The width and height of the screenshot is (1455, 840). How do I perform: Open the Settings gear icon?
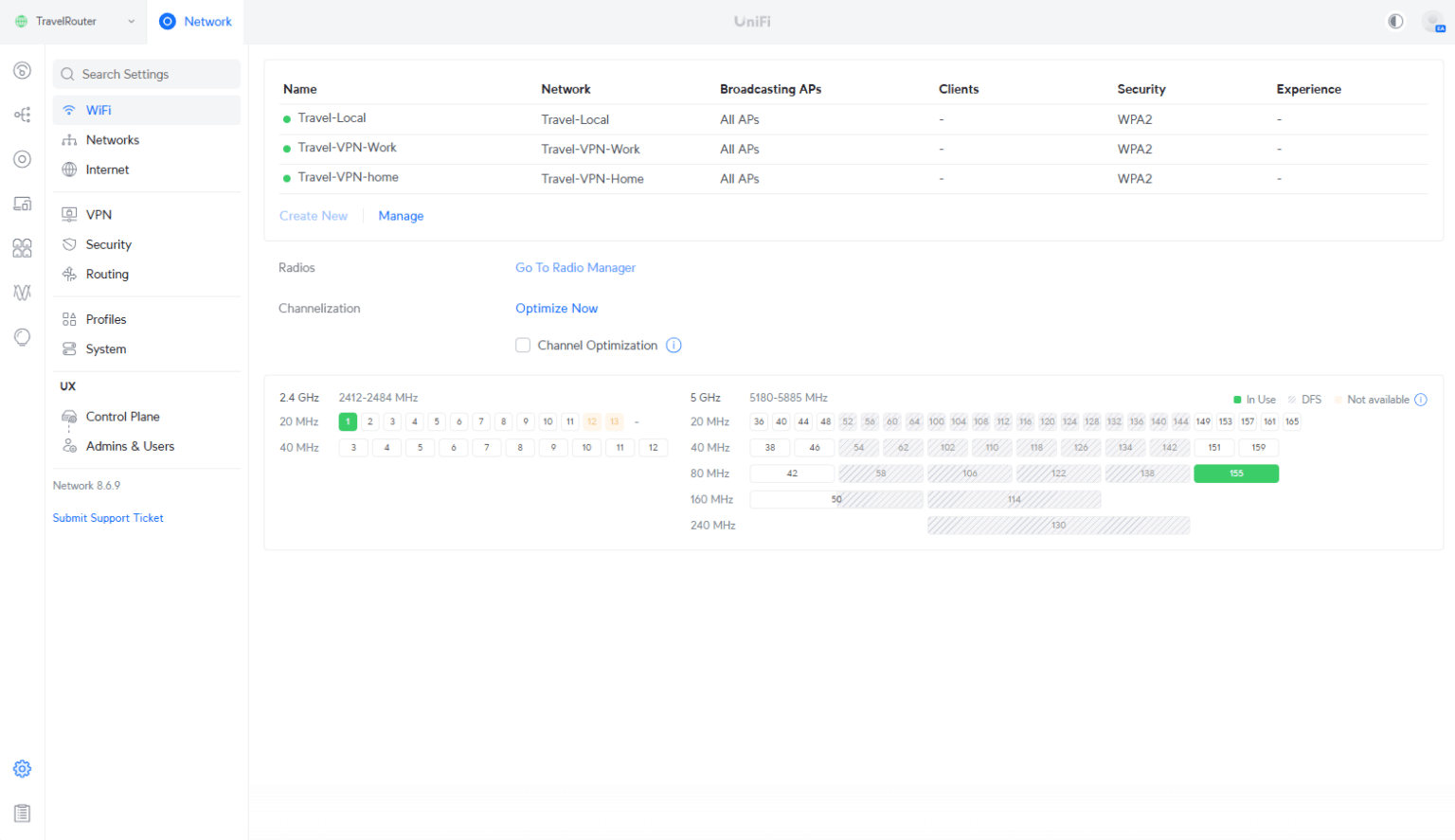click(22, 769)
